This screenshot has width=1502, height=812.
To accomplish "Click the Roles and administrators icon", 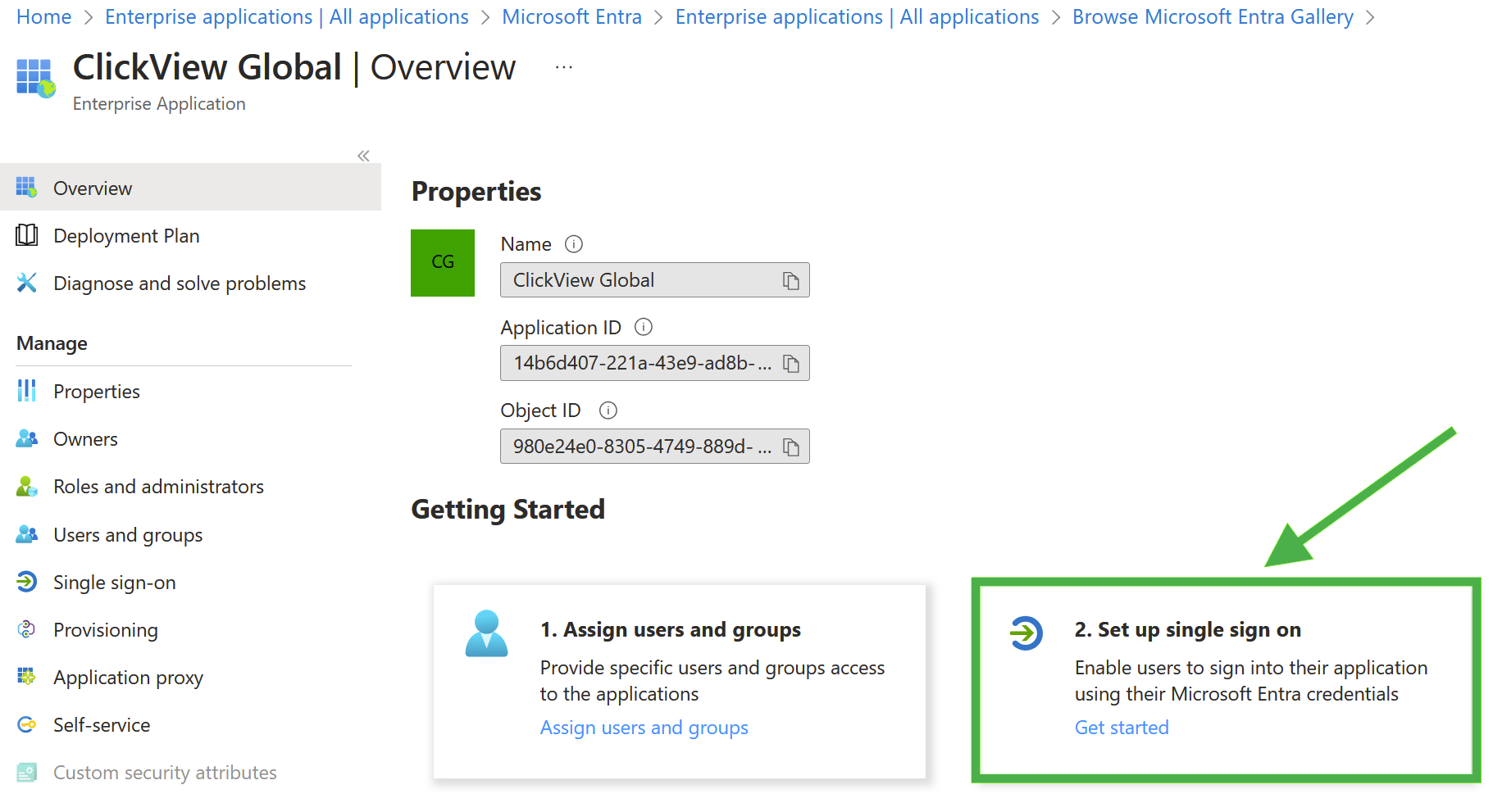I will click(26, 486).
